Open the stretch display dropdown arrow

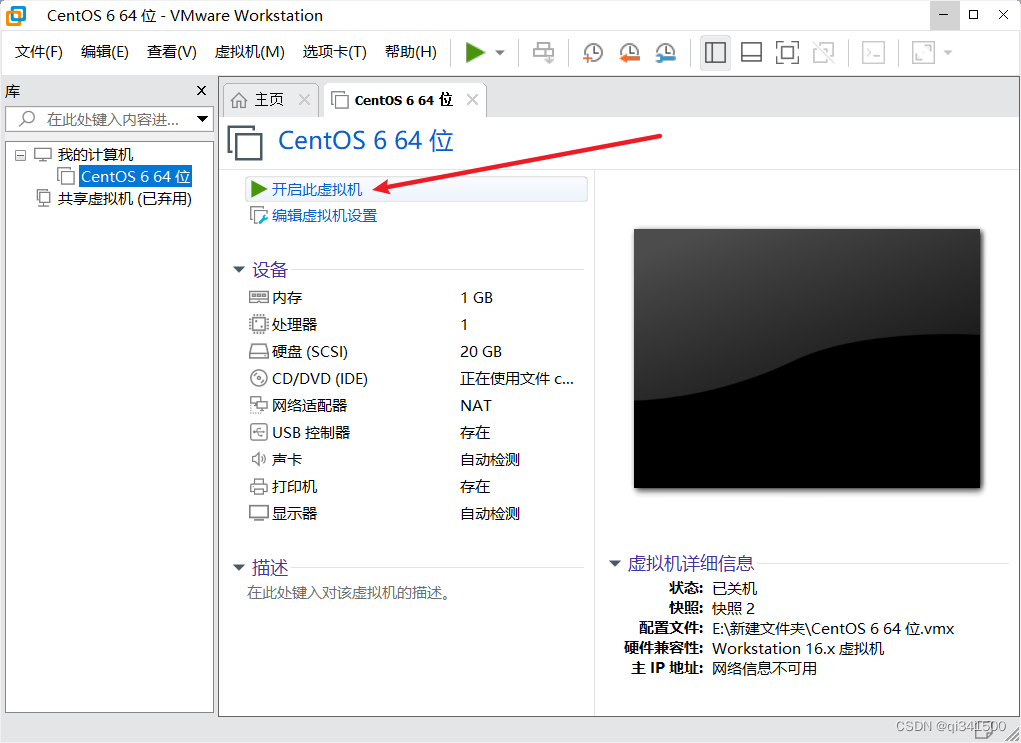tap(948, 52)
